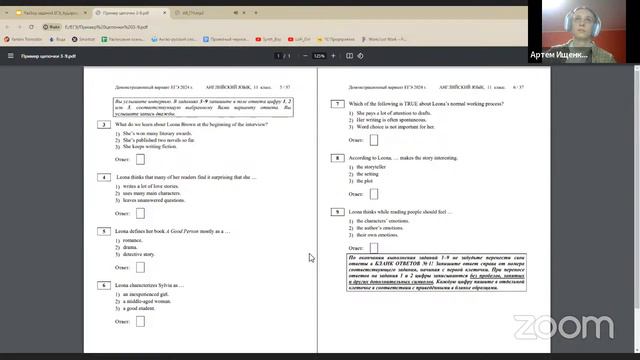The image size is (640, 360).
Task: Click the PDF title Пример цепочки 3-9.pdf in toolbar
Action: (48, 56)
